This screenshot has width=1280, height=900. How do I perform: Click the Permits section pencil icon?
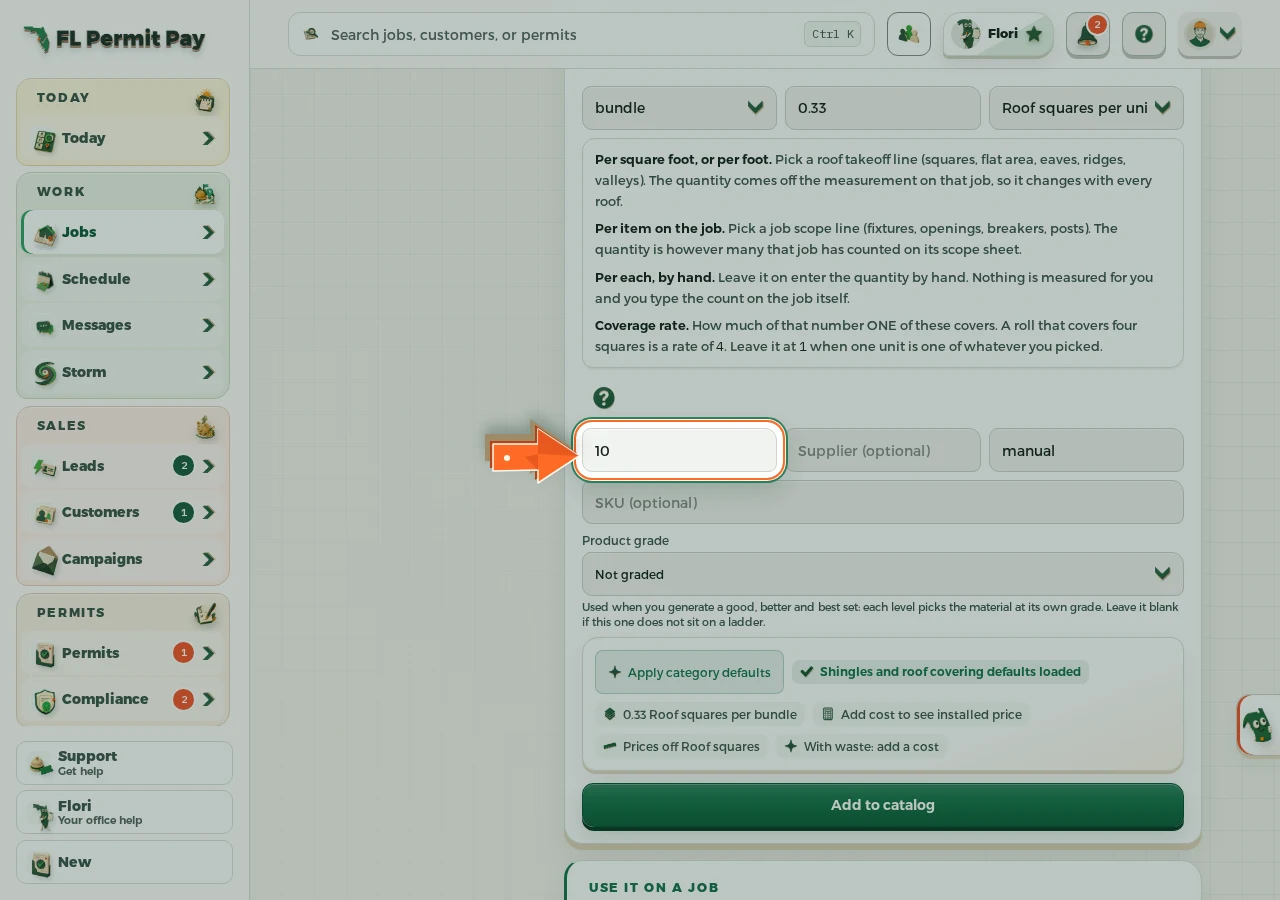tap(205, 613)
